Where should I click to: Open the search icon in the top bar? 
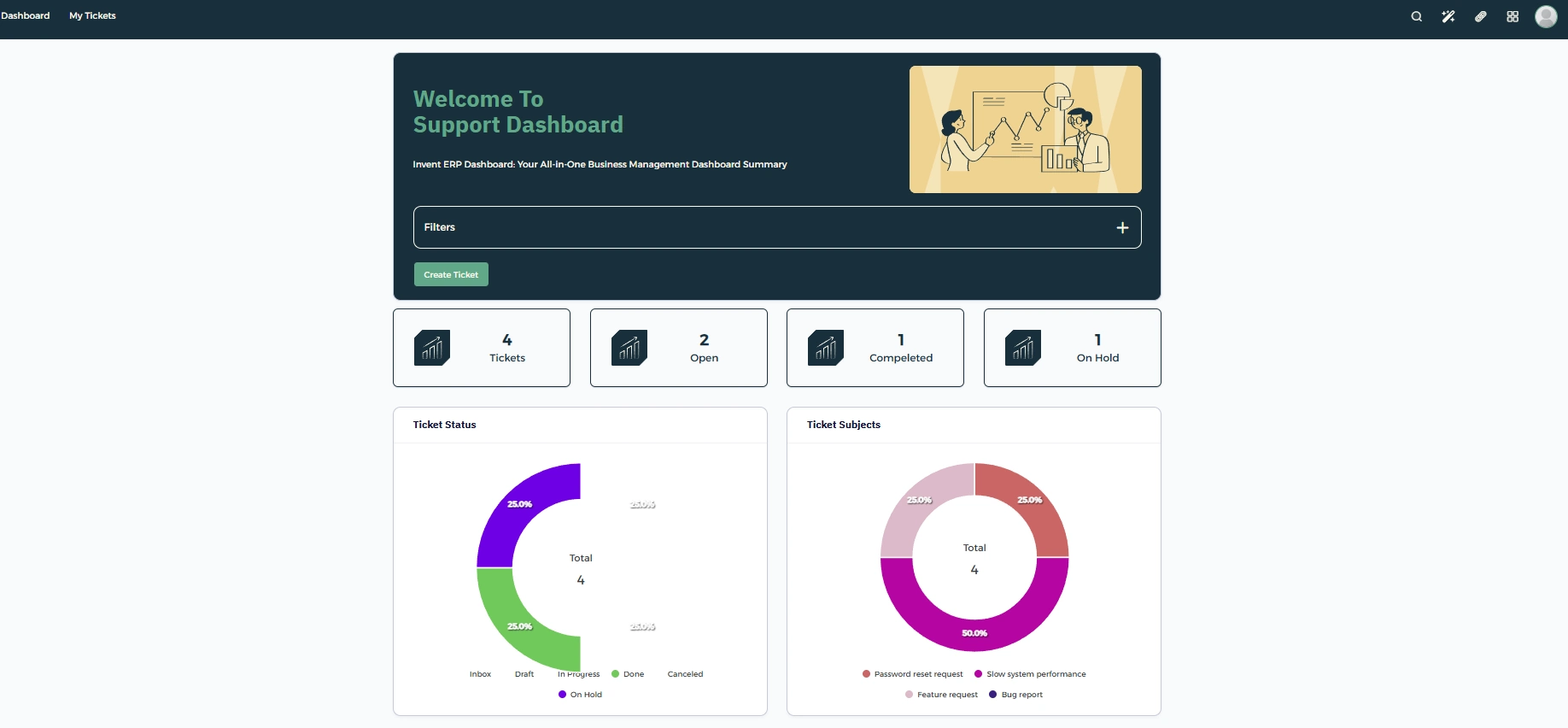tap(1416, 16)
